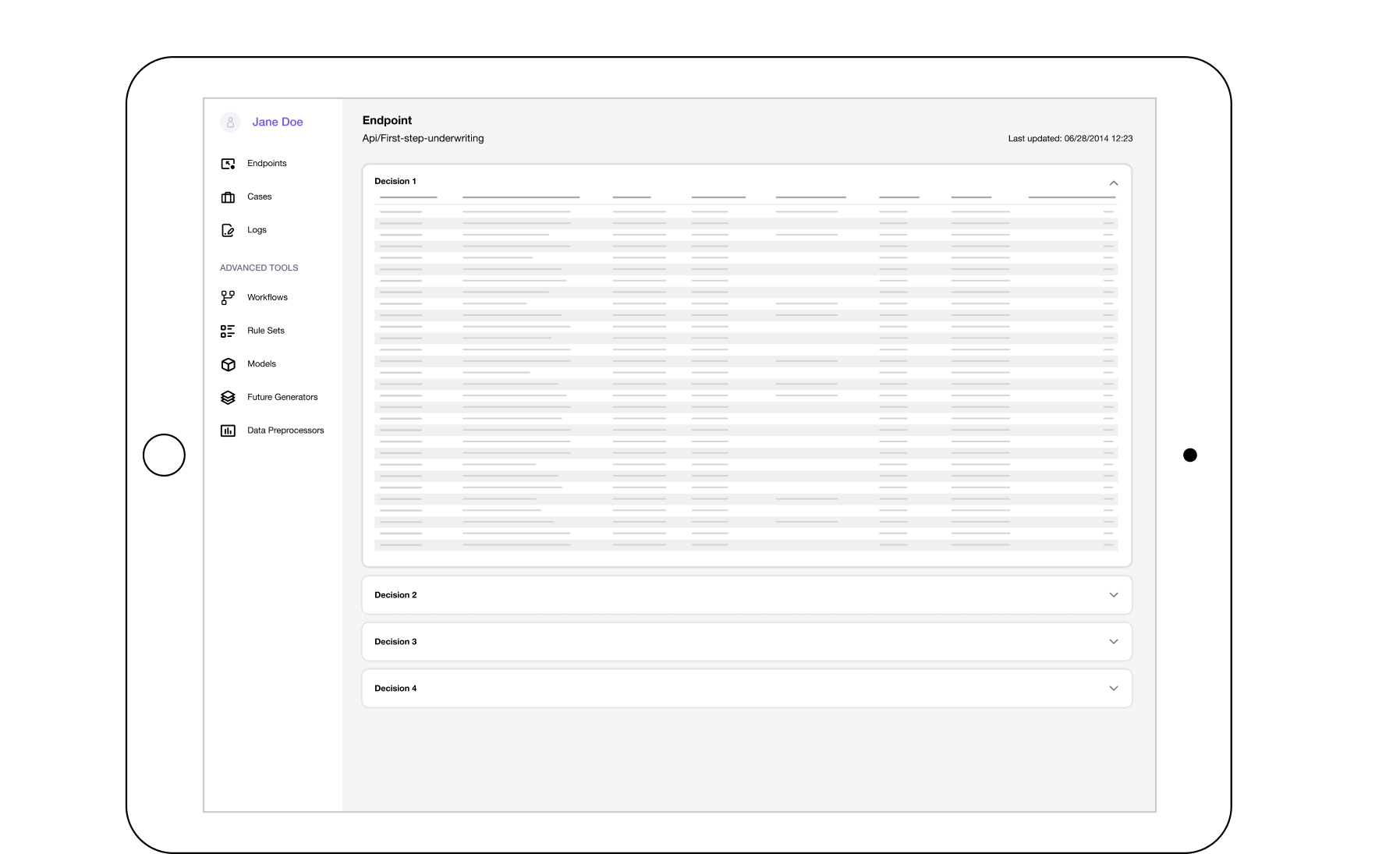
Task: Click the Api/First-step-underwriting path text
Action: click(423, 138)
